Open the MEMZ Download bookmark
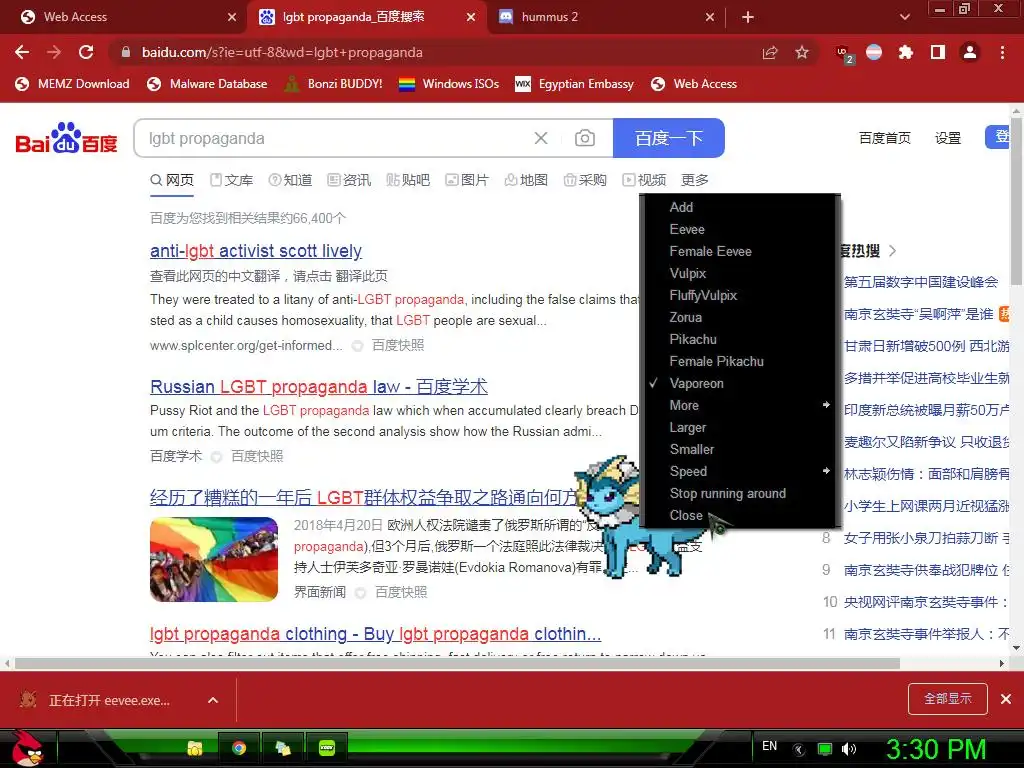Viewport: 1024px width, 768px height. [x=72, y=84]
